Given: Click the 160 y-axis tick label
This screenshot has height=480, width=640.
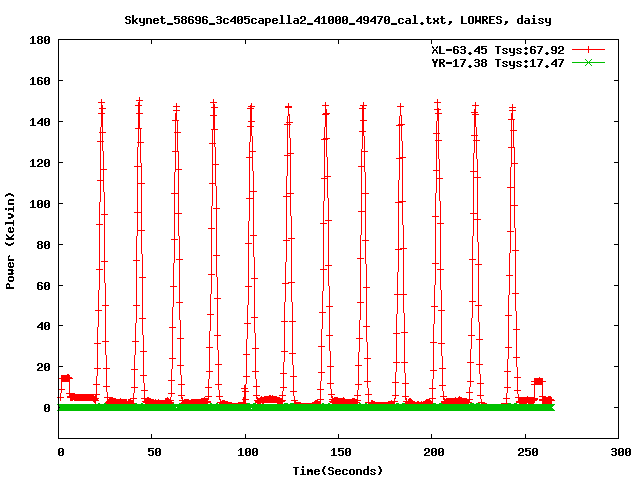Looking at the screenshot, I should tap(40, 81).
